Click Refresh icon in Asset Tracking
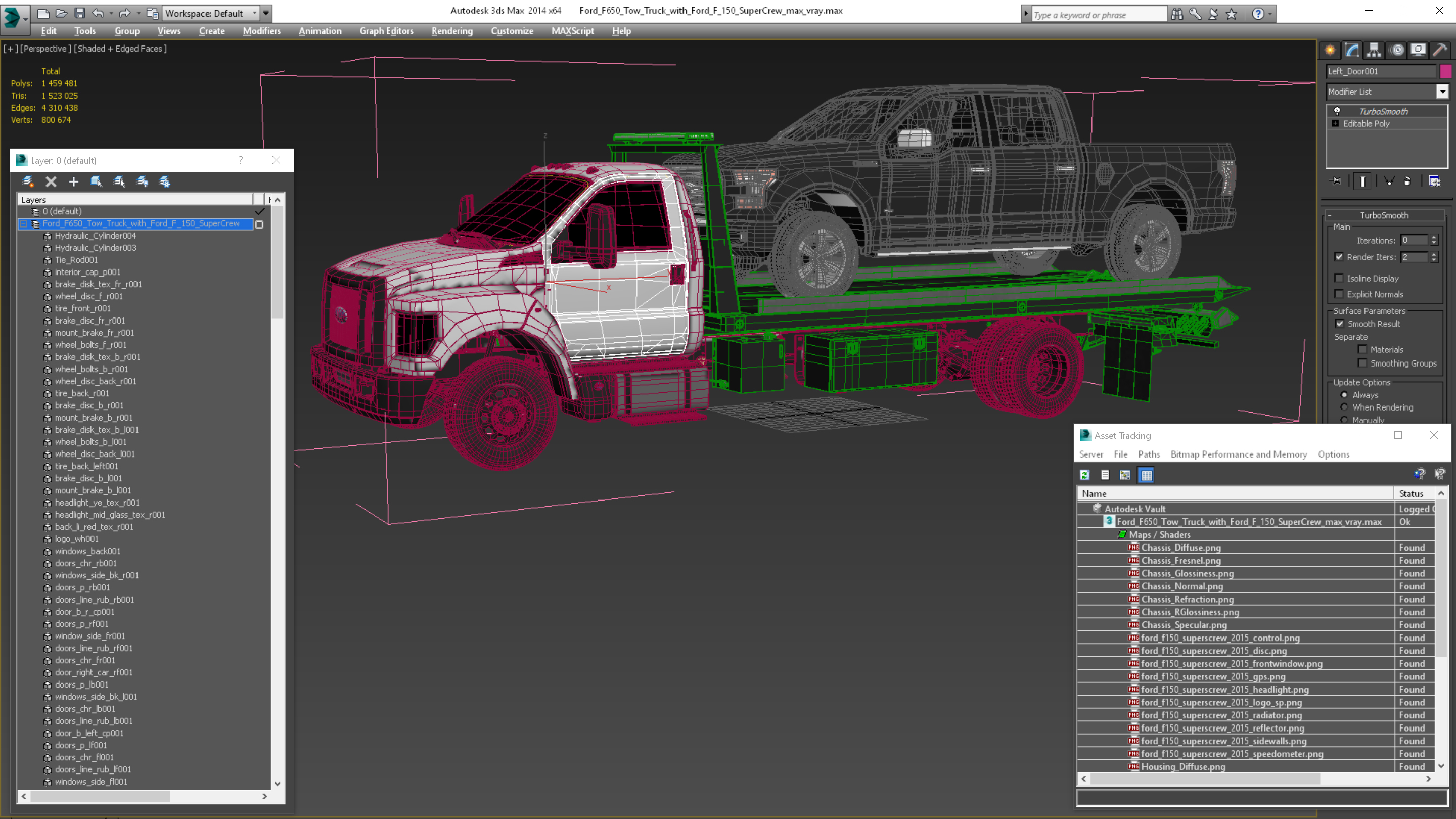Viewport: 1456px width, 819px height. [1084, 475]
